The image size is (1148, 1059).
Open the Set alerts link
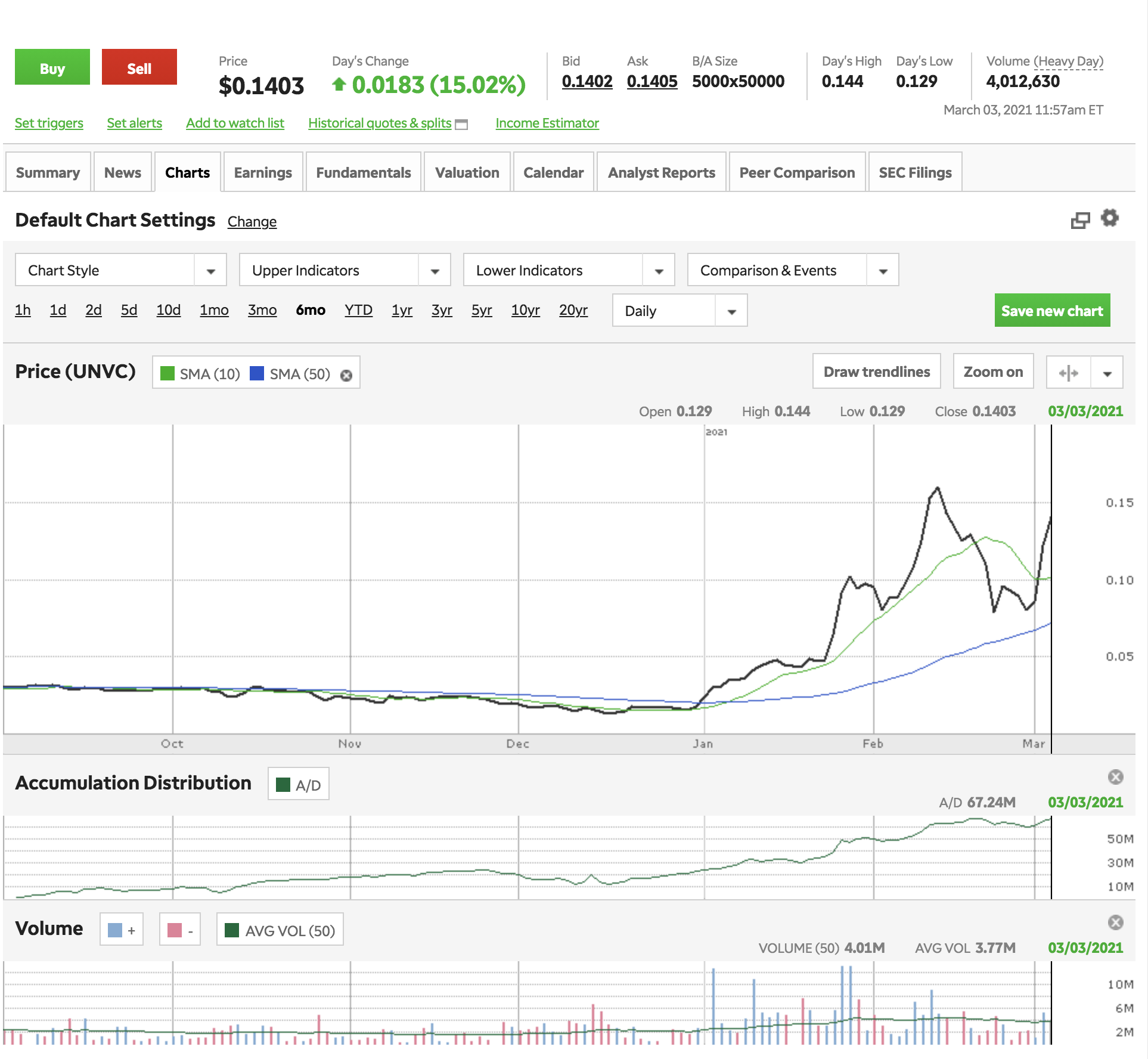[x=135, y=123]
